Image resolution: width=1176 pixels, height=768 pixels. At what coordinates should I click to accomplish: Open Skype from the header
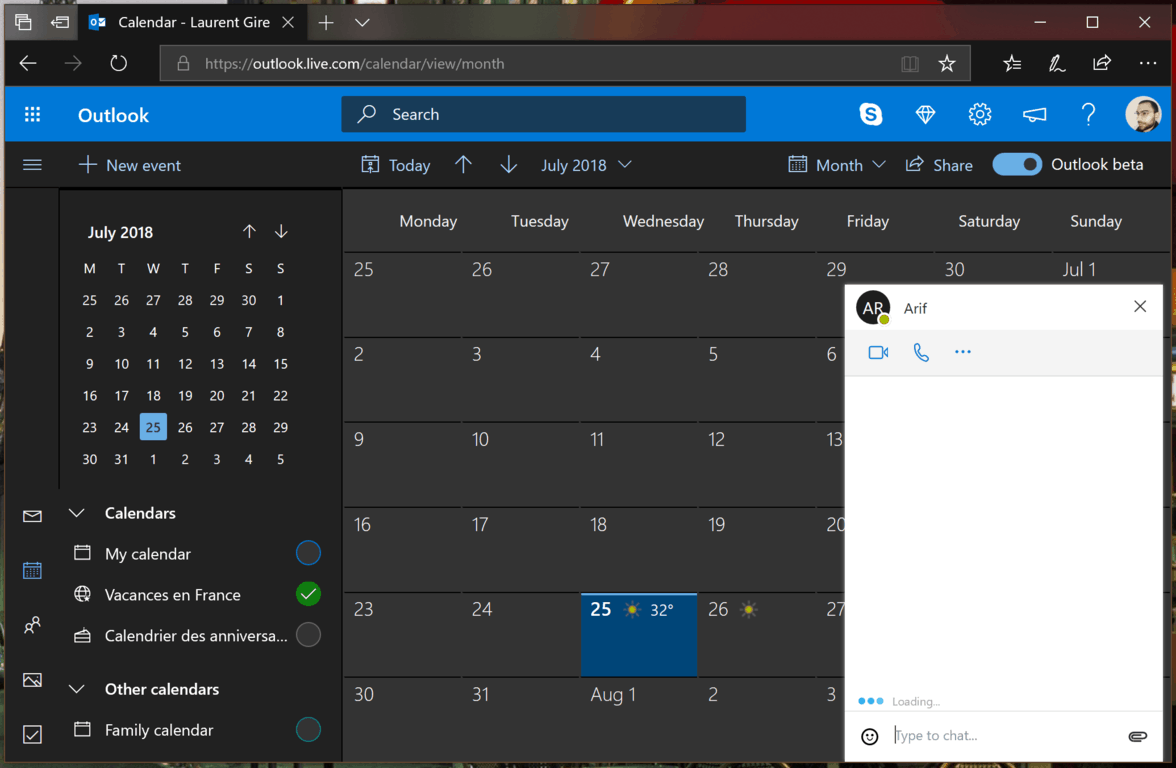(x=871, y=114)
